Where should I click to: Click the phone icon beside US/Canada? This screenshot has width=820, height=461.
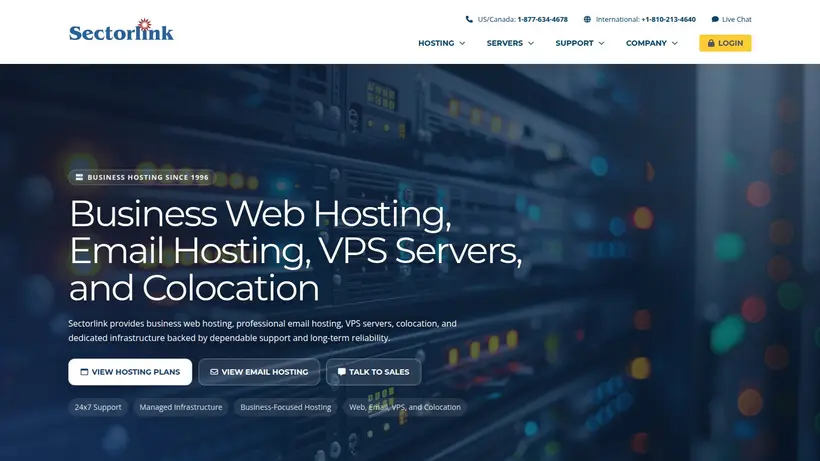(469, 19)
